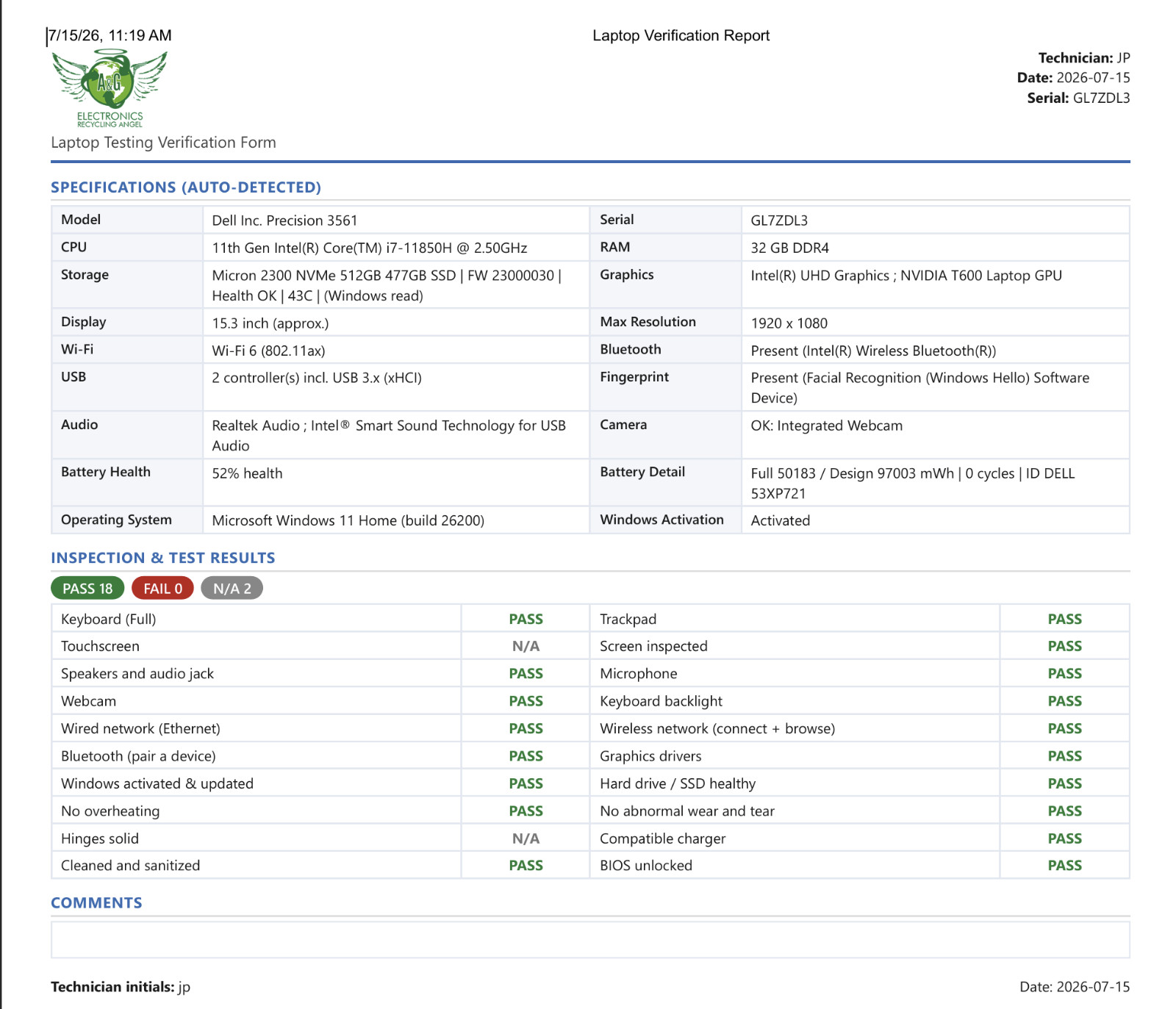1176x1009 pixels.
Task: Click the PASS result for Microphone
Action: click(1064, 673)
